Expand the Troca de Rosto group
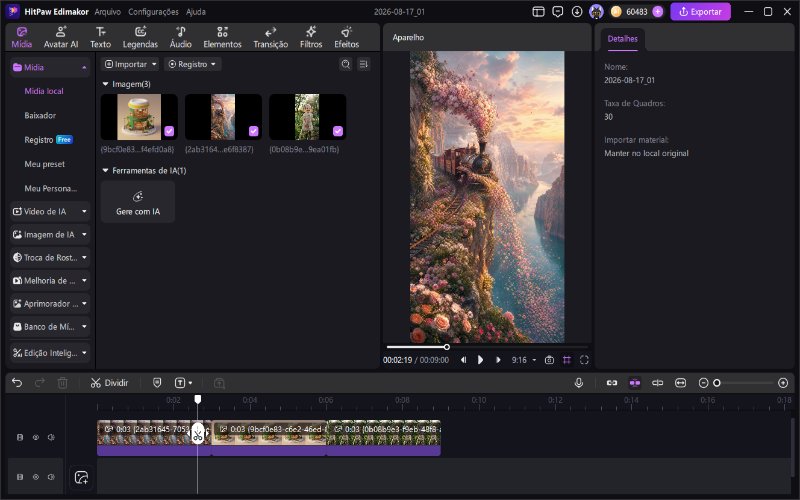The image size is (800, 500). tap(50, 258)
